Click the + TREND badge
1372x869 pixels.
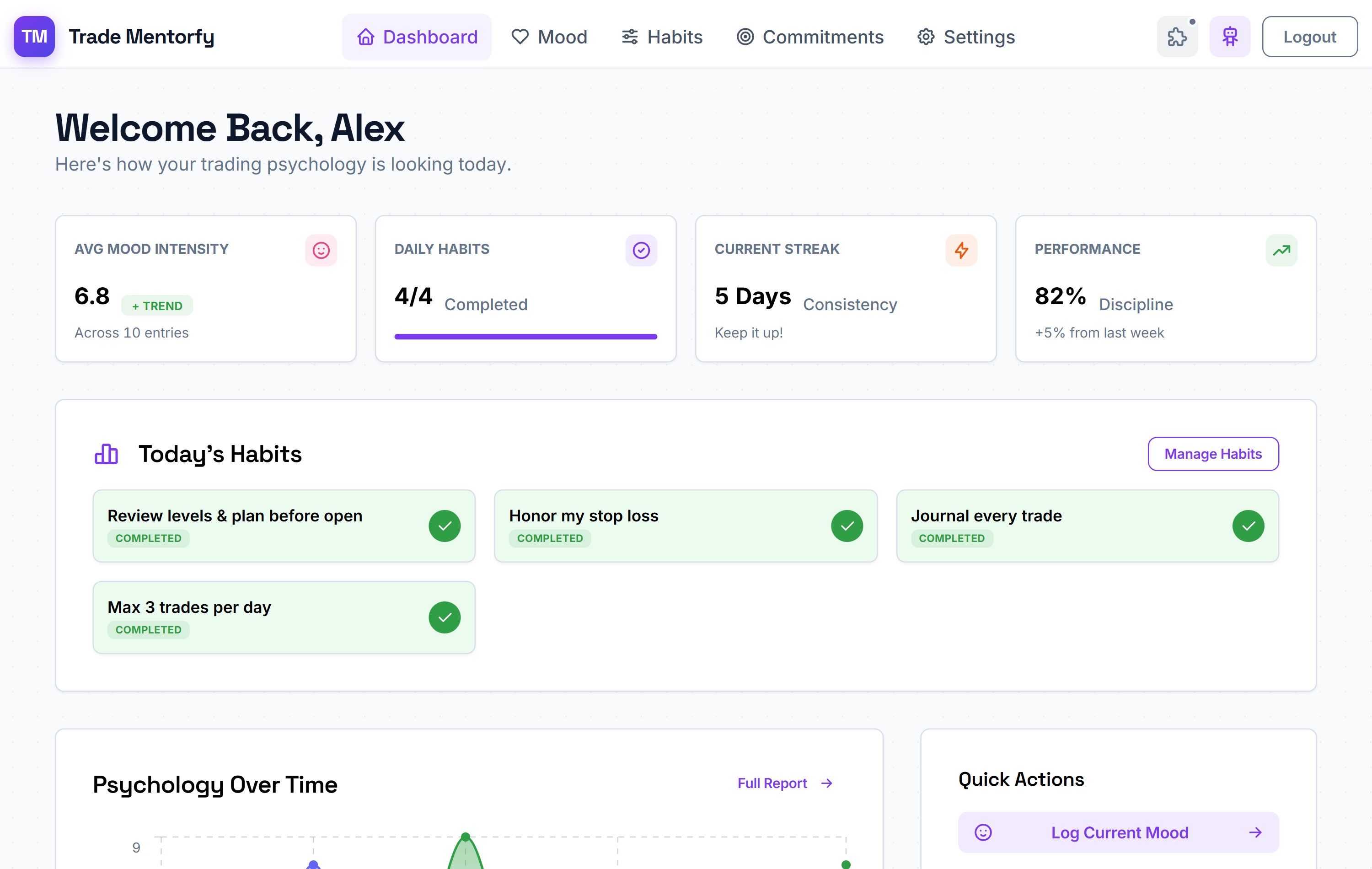click(157, 306)
